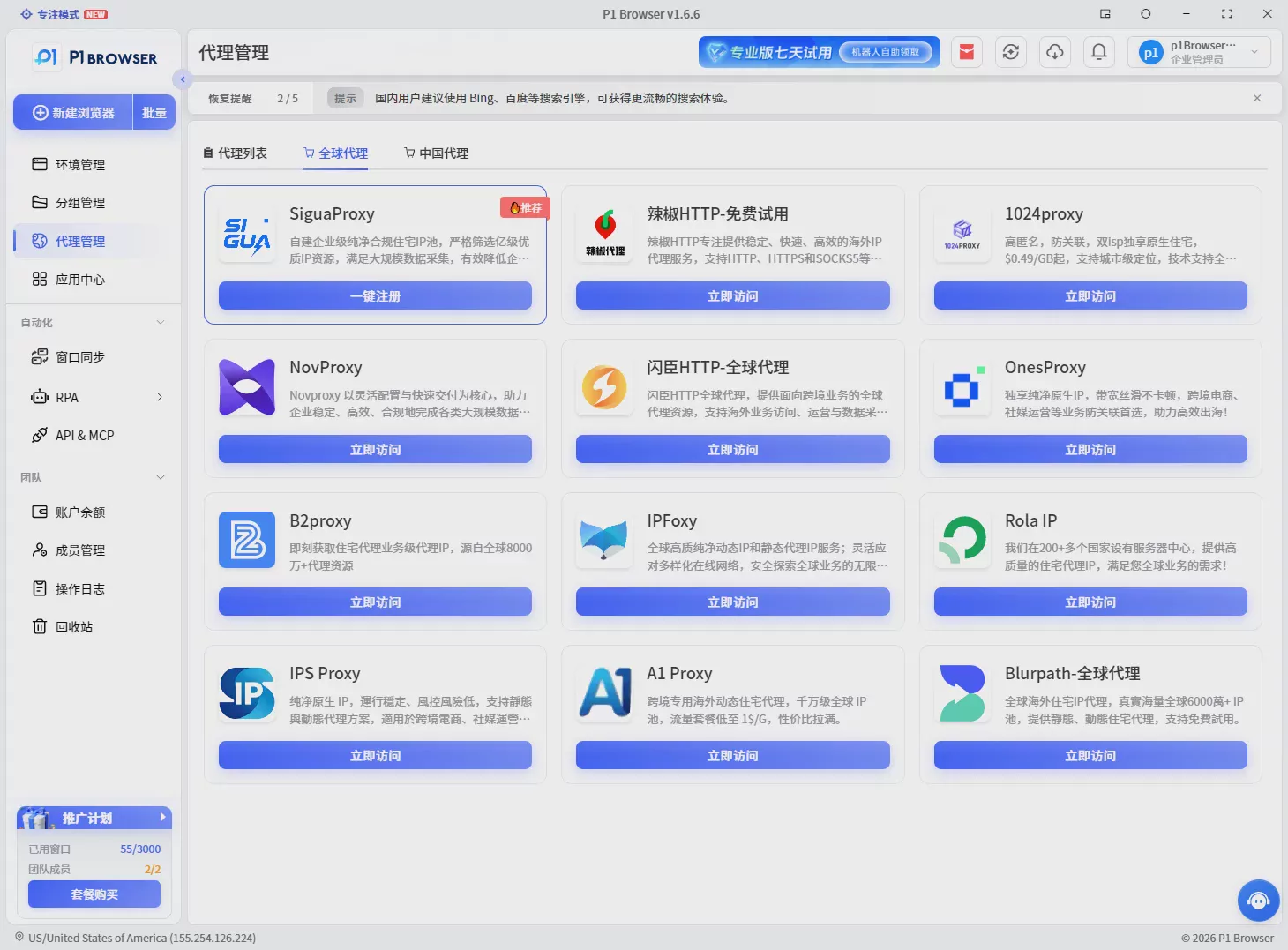Click the P1 Browser logo

95,57
